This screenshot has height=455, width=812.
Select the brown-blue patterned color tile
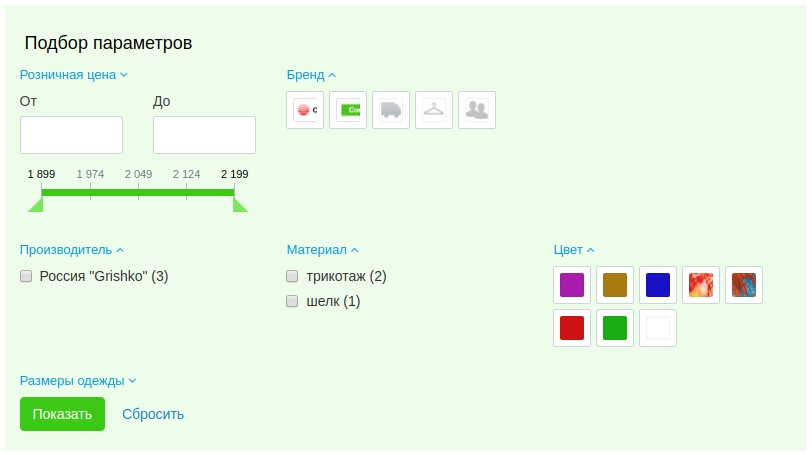(744, 285)
